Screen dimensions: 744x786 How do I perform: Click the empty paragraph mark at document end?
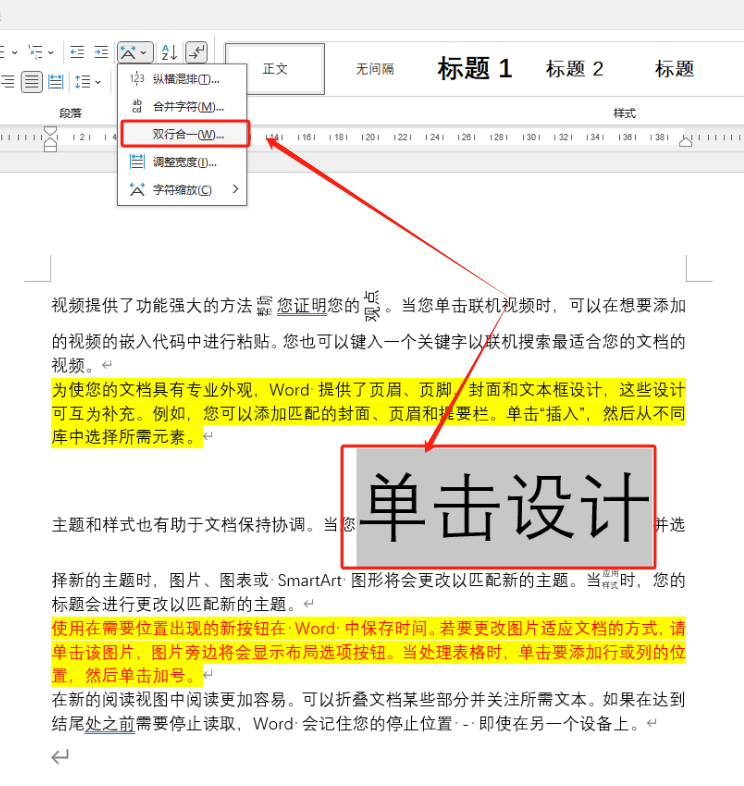point(60,756)
